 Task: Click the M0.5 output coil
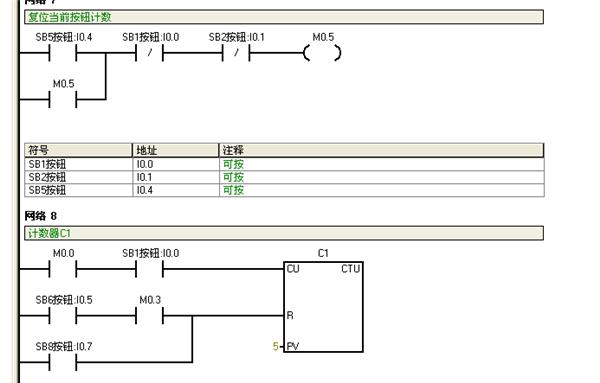tap(322, 53)
